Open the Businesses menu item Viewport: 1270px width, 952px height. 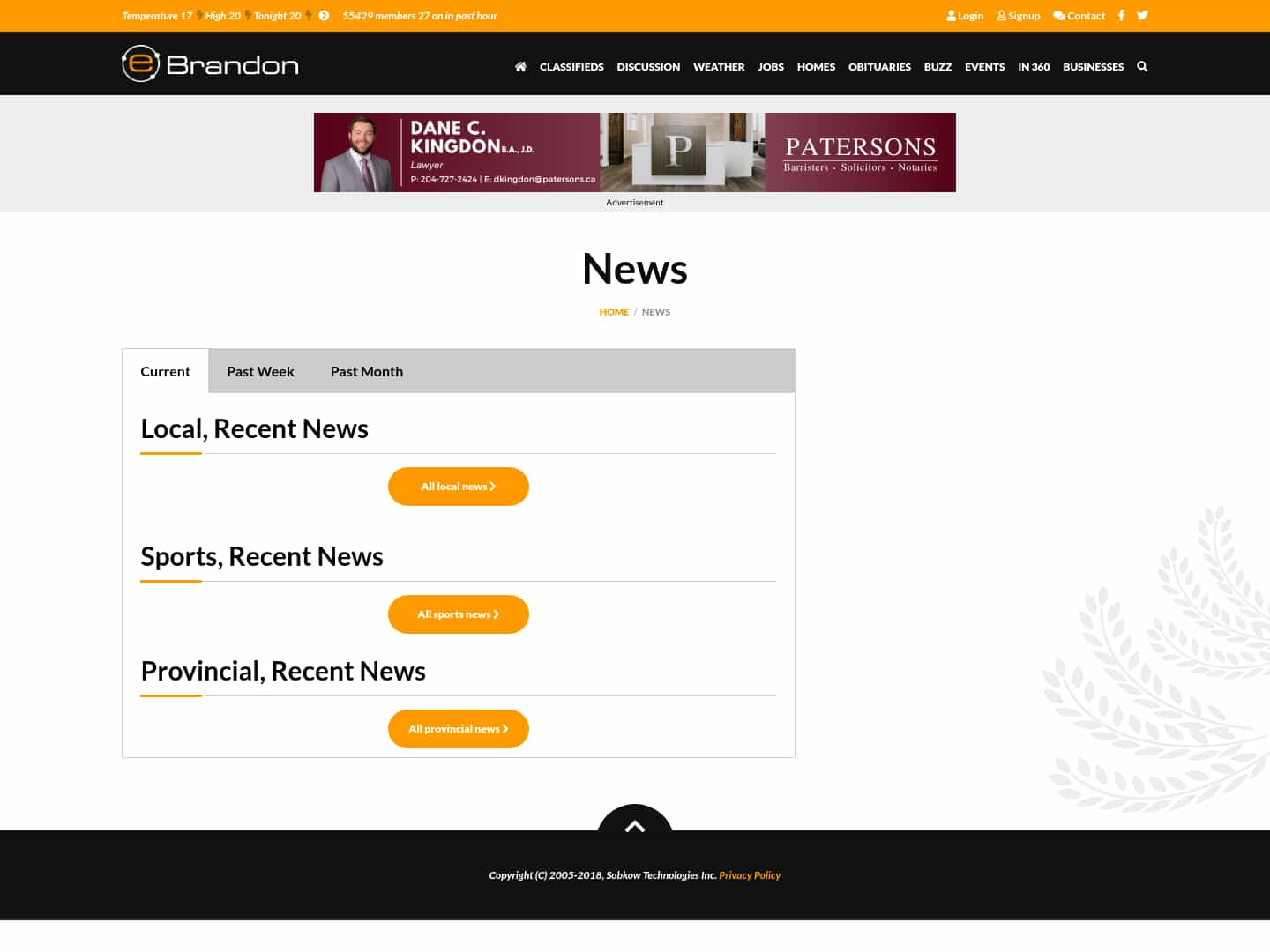click(1093, 66)
